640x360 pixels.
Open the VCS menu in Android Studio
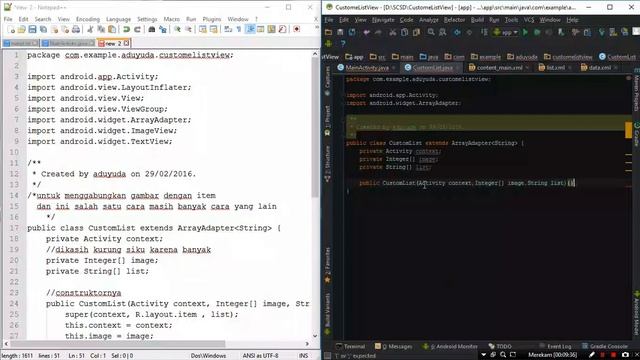point(529,20)
